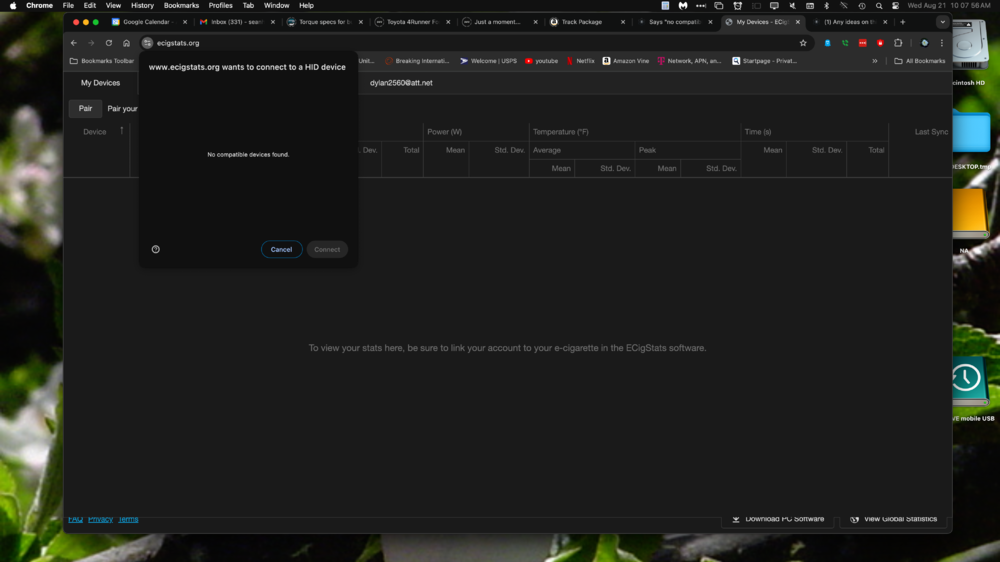Open the My Devices page tab

point(100,83)
